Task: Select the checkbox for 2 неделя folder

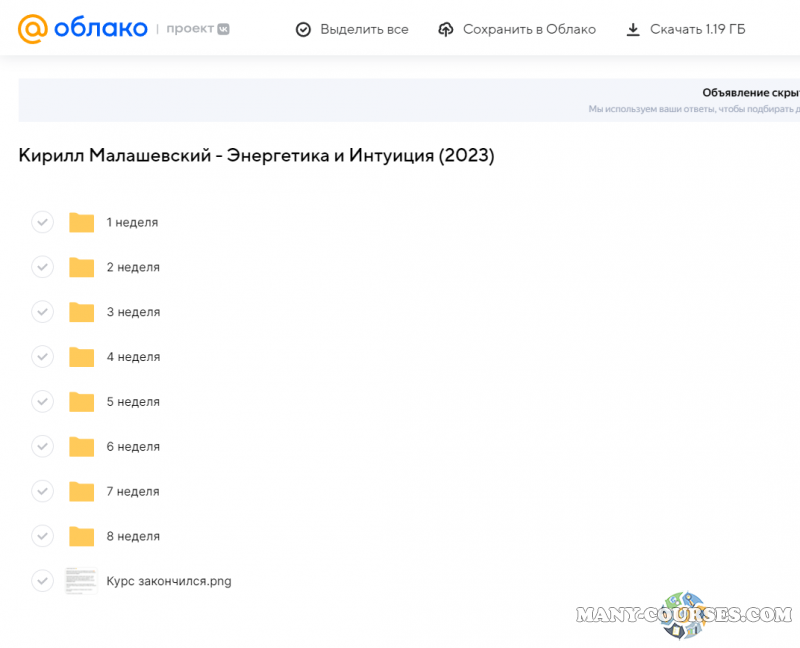Action: point(42,267)
